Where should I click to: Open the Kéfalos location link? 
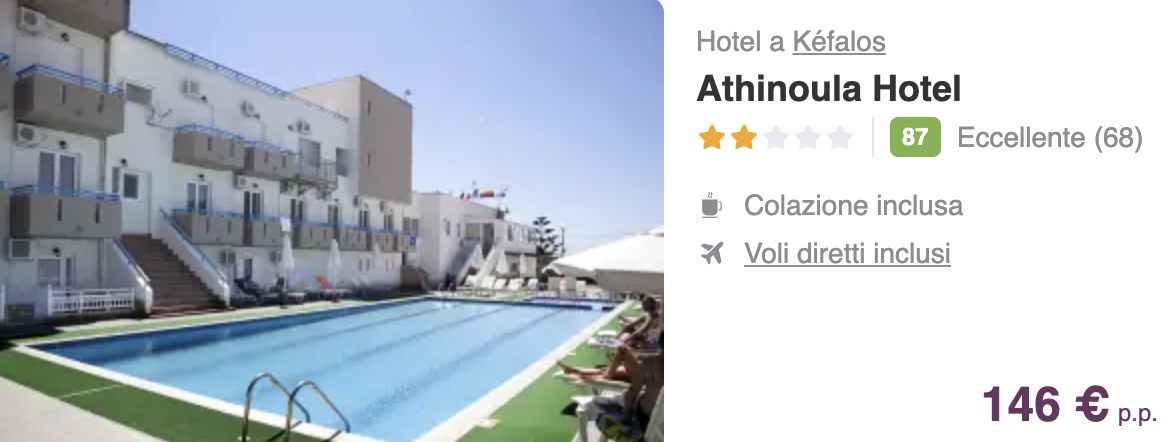(x=839, y=42)
